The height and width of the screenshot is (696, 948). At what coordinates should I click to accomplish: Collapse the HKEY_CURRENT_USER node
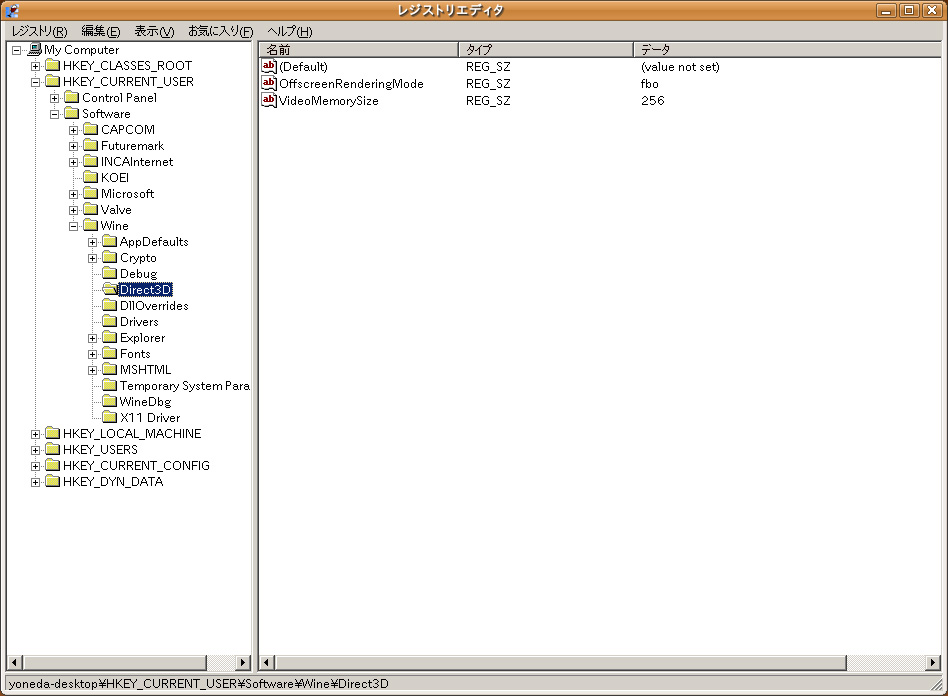(36, 82)
